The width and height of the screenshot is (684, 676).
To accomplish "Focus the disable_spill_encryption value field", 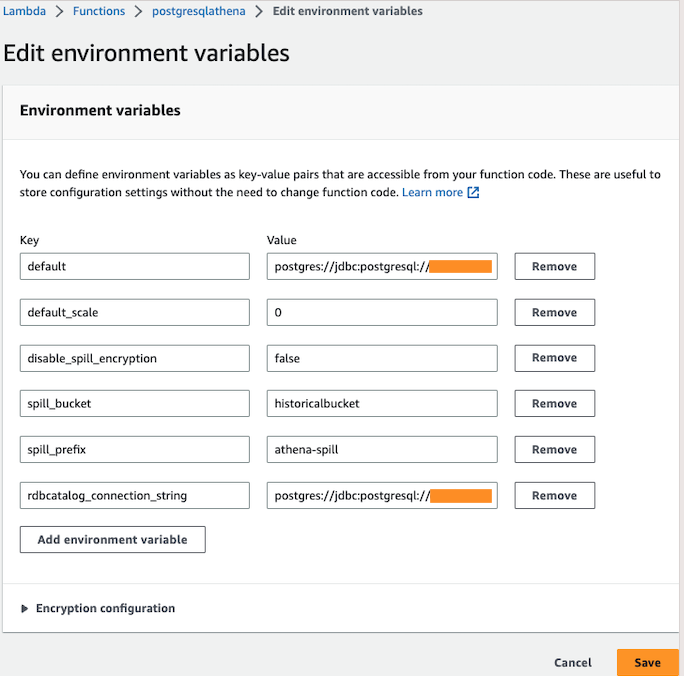I will pos(382,358).
